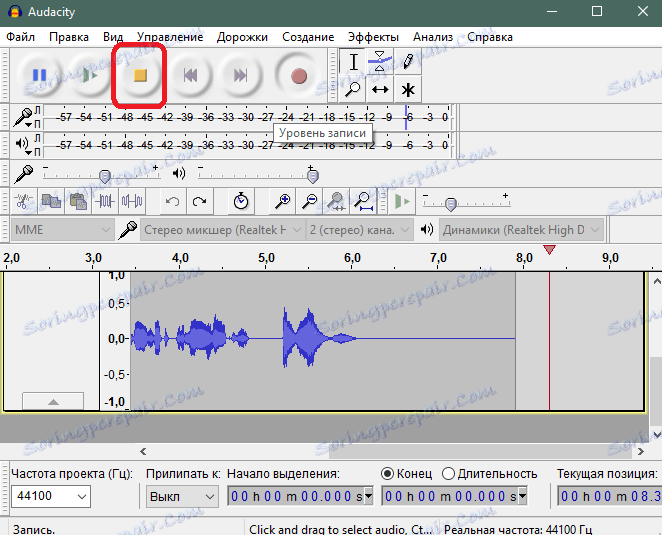
Task: Click the Текущая позиция time field
Action: pyautogui.click(x=609, y=496)
